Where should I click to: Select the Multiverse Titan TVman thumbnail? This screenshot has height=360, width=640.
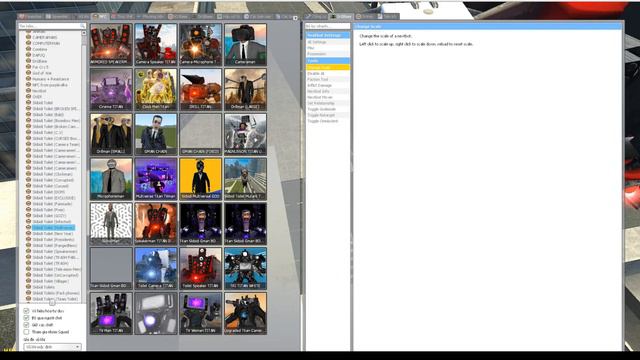(x=156, y=179)
